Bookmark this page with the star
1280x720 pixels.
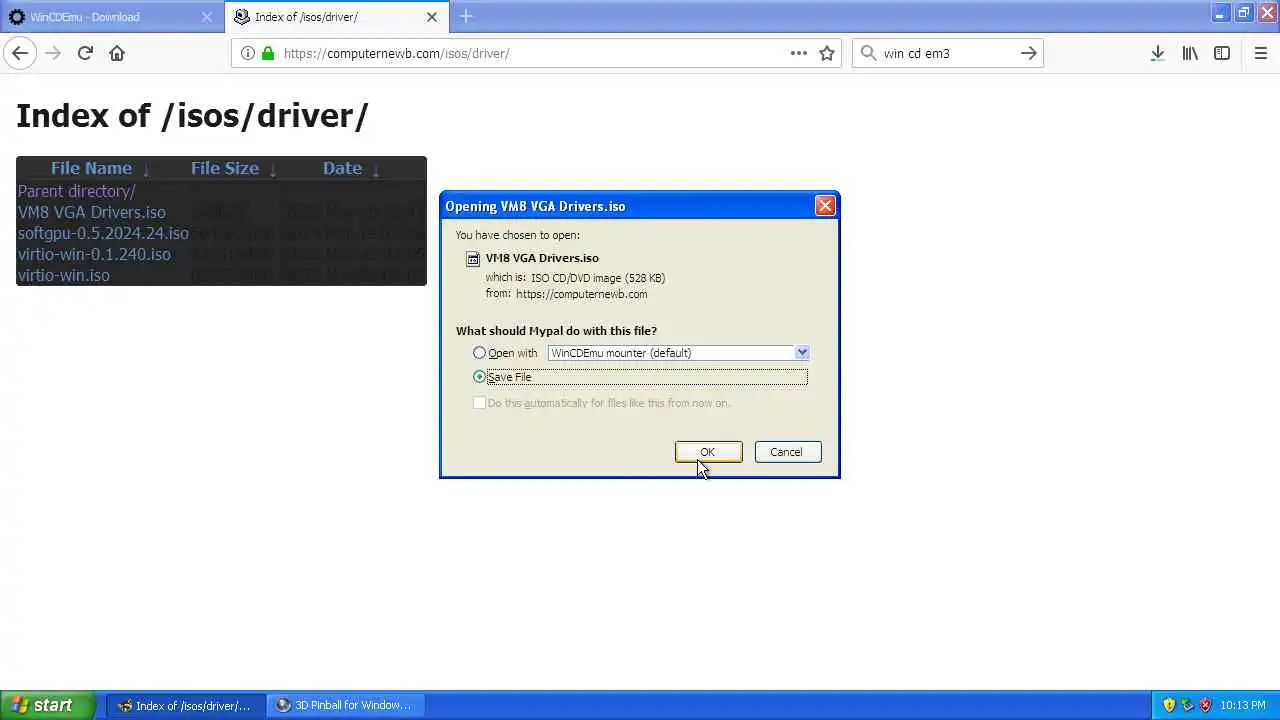click(827, 53)
